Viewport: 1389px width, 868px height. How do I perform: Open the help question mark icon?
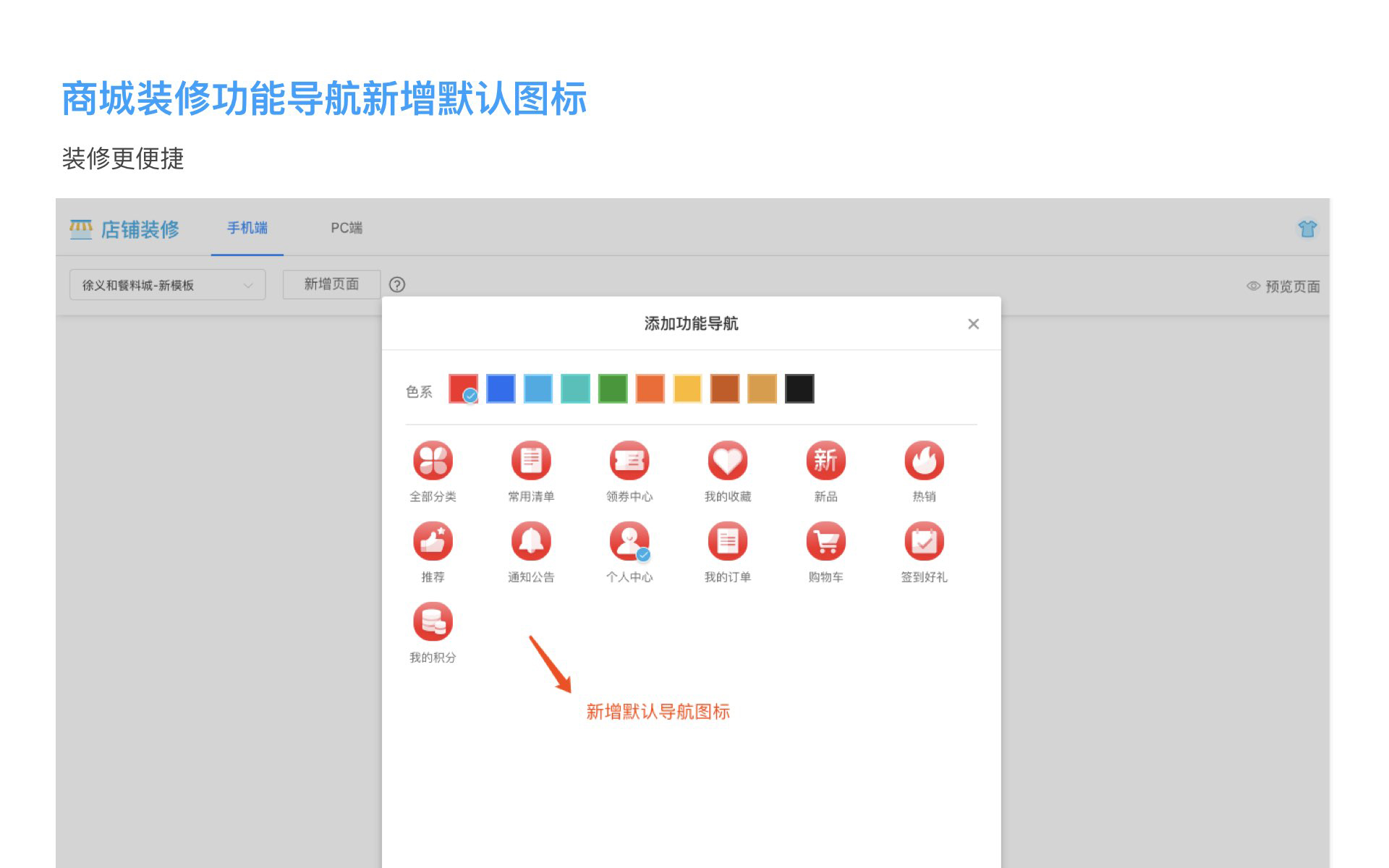[397, 285]
